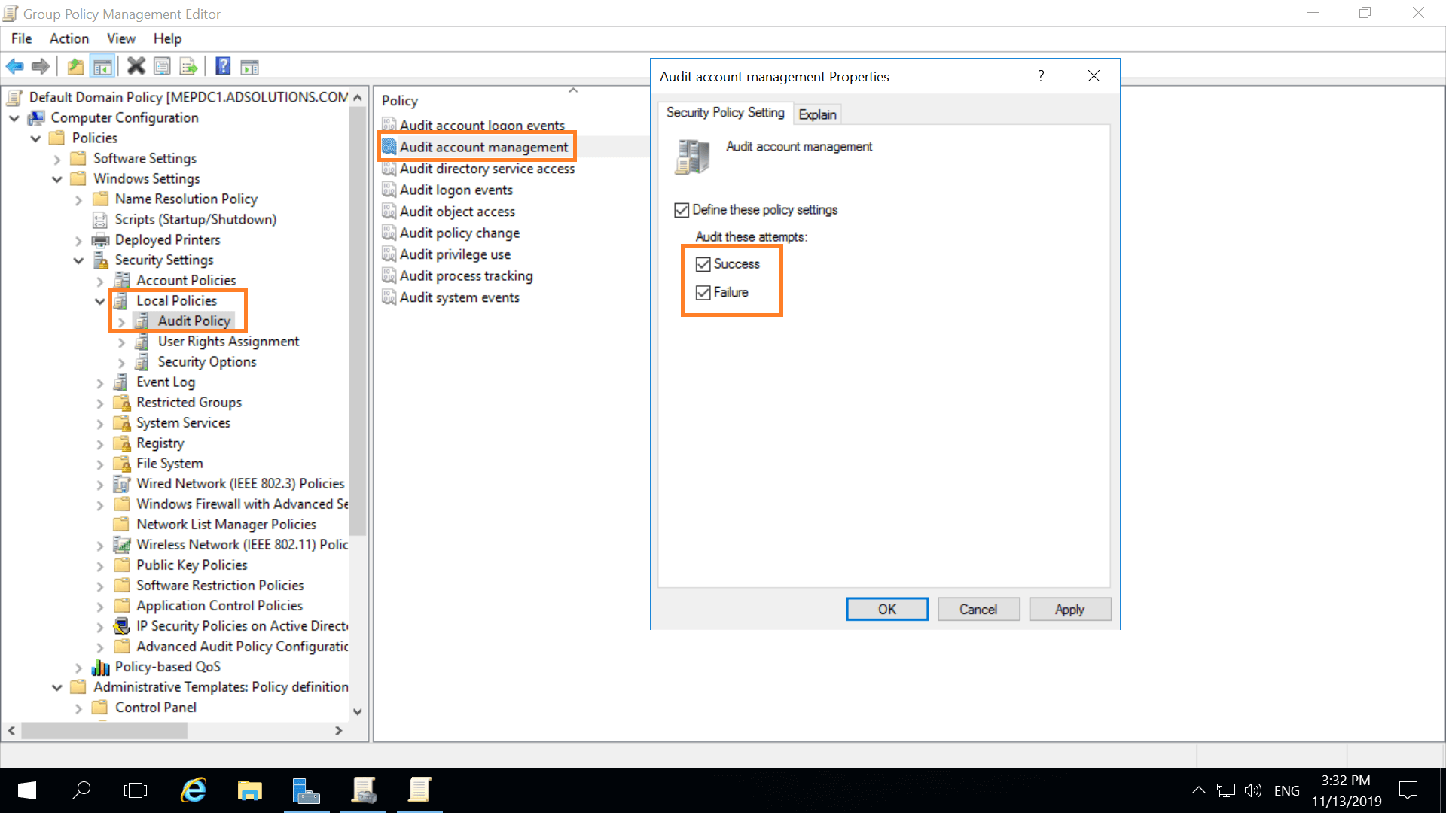
Task: Toggle the Success audit checkbox
Action: [x=703, y=263]
